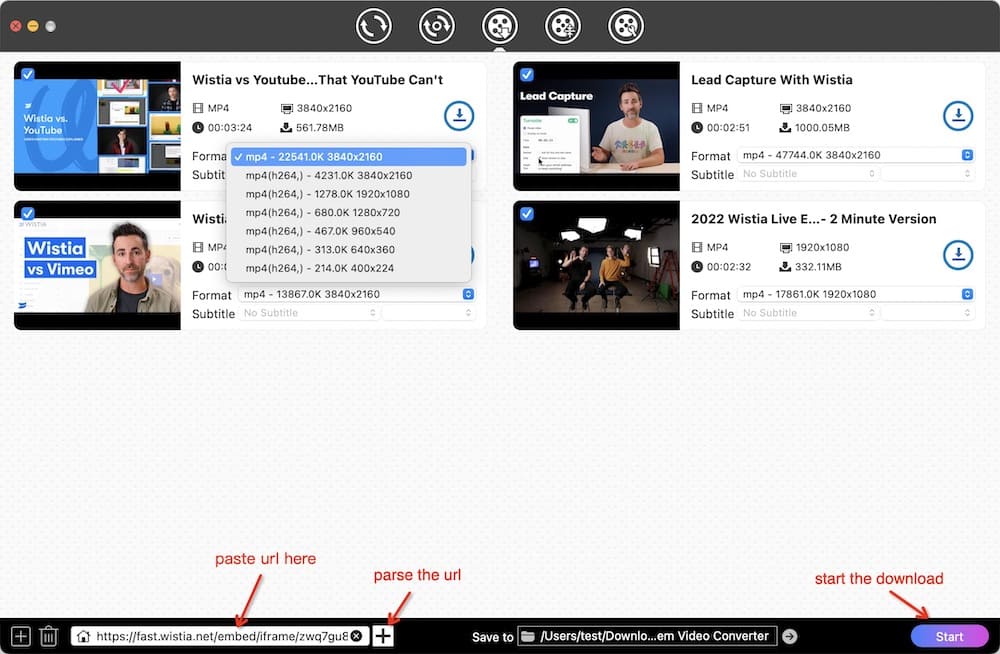The width and height of the screenshot is (1000, 654).
Task: Open second subtitle dropdown for Wistia vs Vimeo video
Action: point(429,313)
